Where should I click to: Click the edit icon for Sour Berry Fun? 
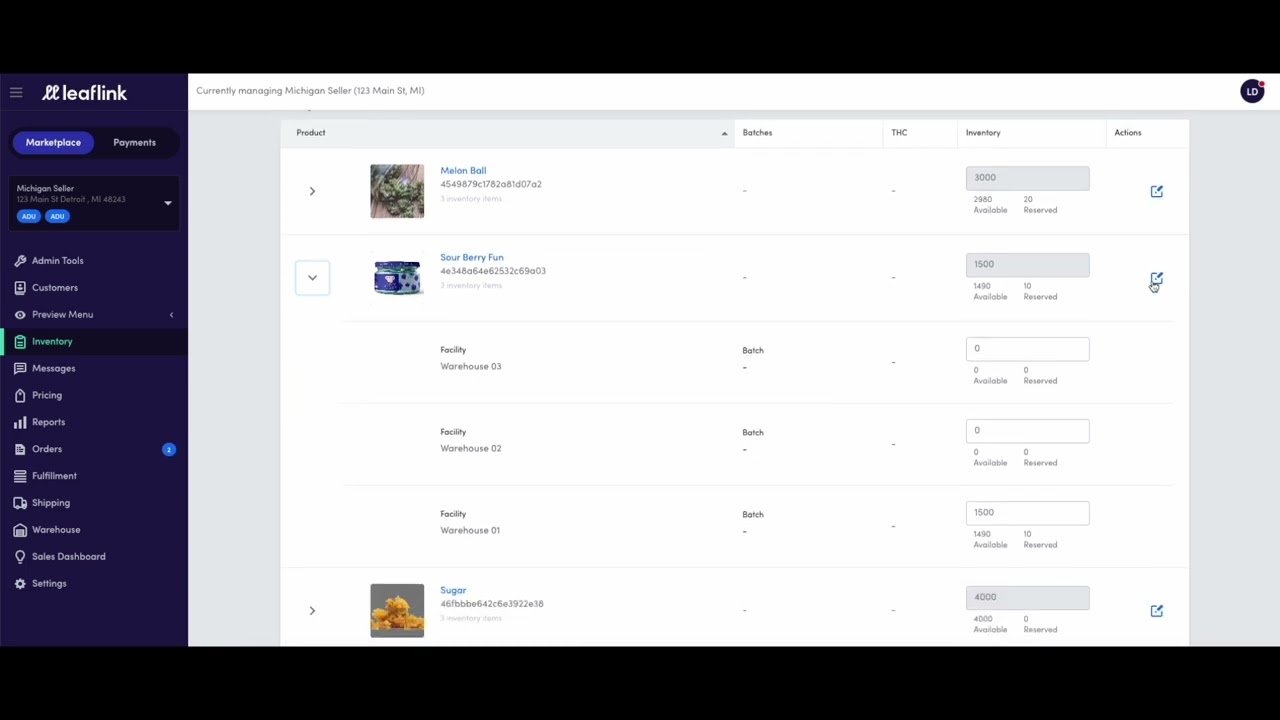pos(1156,278)
